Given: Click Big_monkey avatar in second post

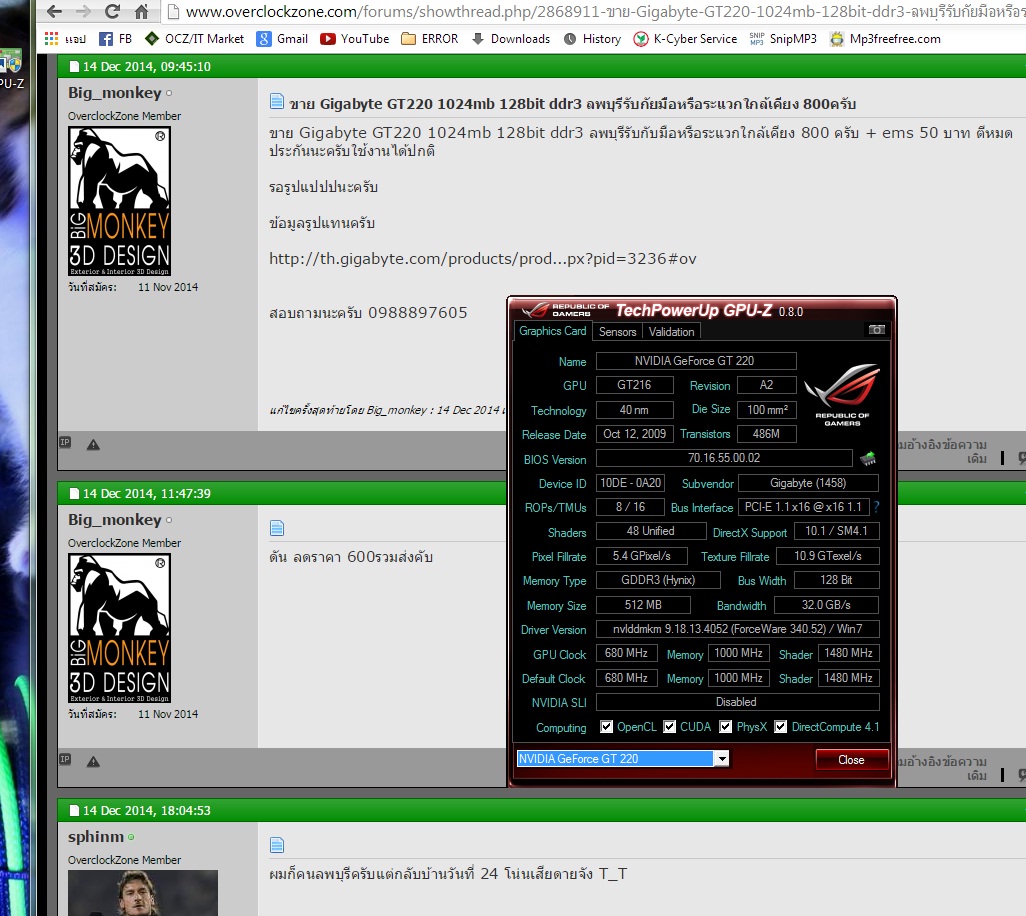Looking at the screenshot, I should (120, 629).
